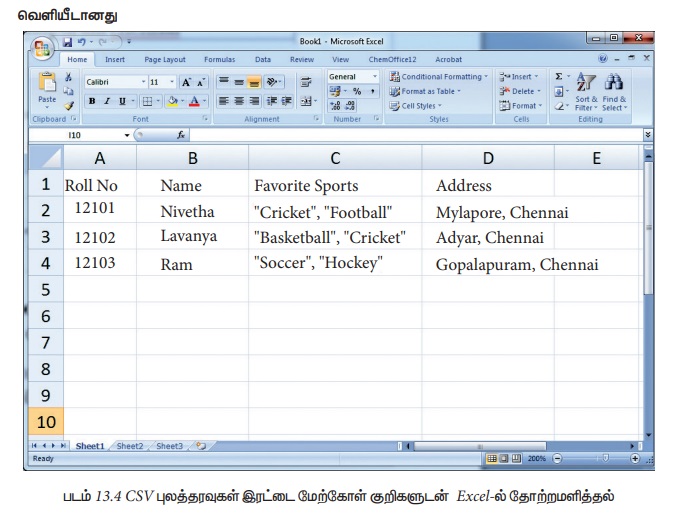
Task: Expand the Conditional Formatting menu
Action: pyautogui.click(x=439, y=77)
